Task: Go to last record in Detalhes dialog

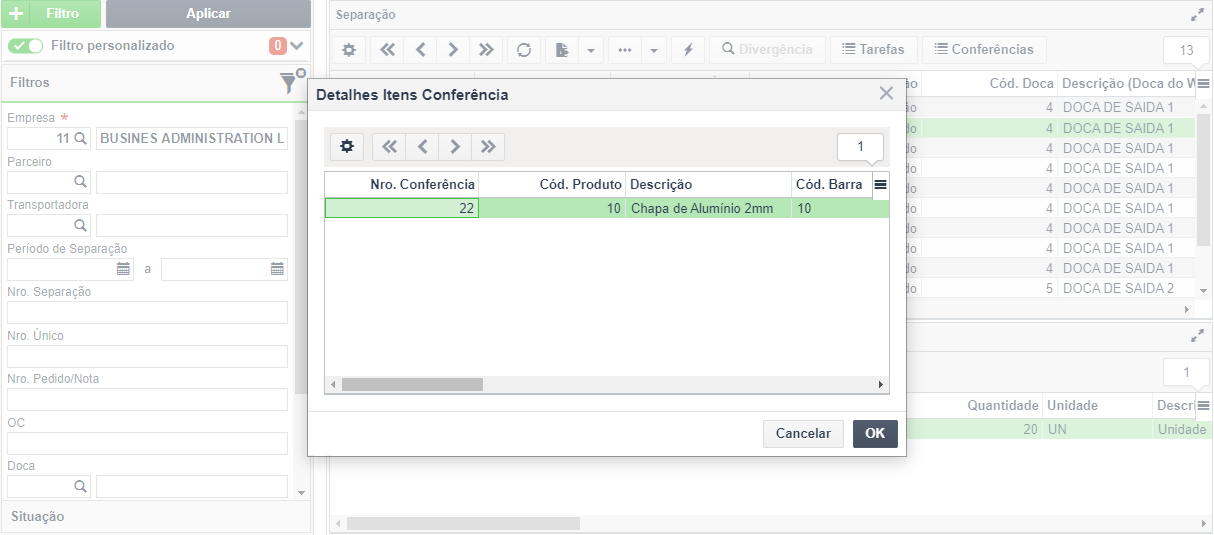Action: point(488,147)
